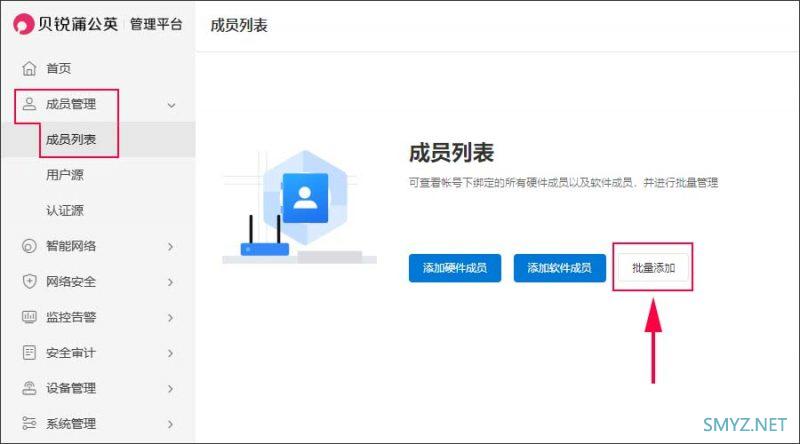Collapse the 成员管理 chevron
Viewport: 800px width, 444px height.
171,105
